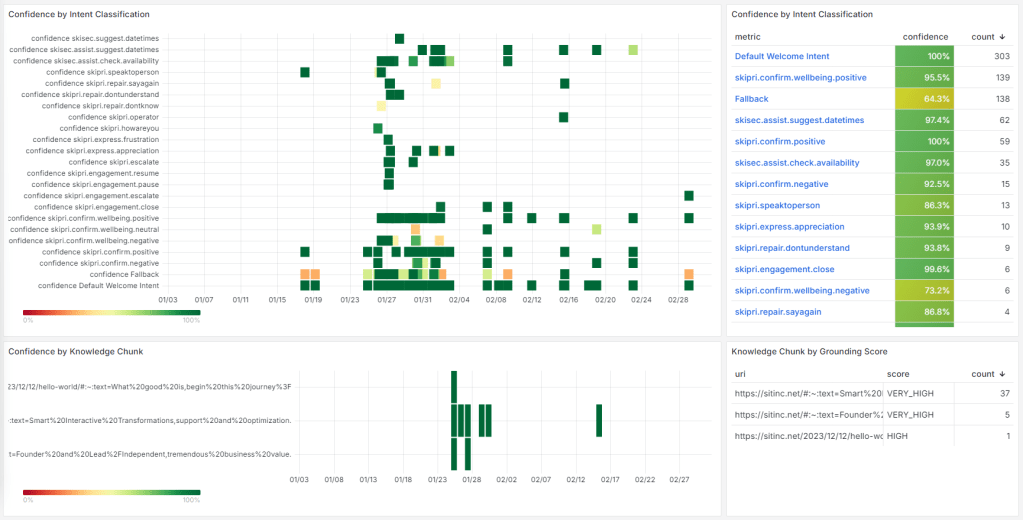Click the 64.3% Fallback confidence cell

click(x=924, y=99)
